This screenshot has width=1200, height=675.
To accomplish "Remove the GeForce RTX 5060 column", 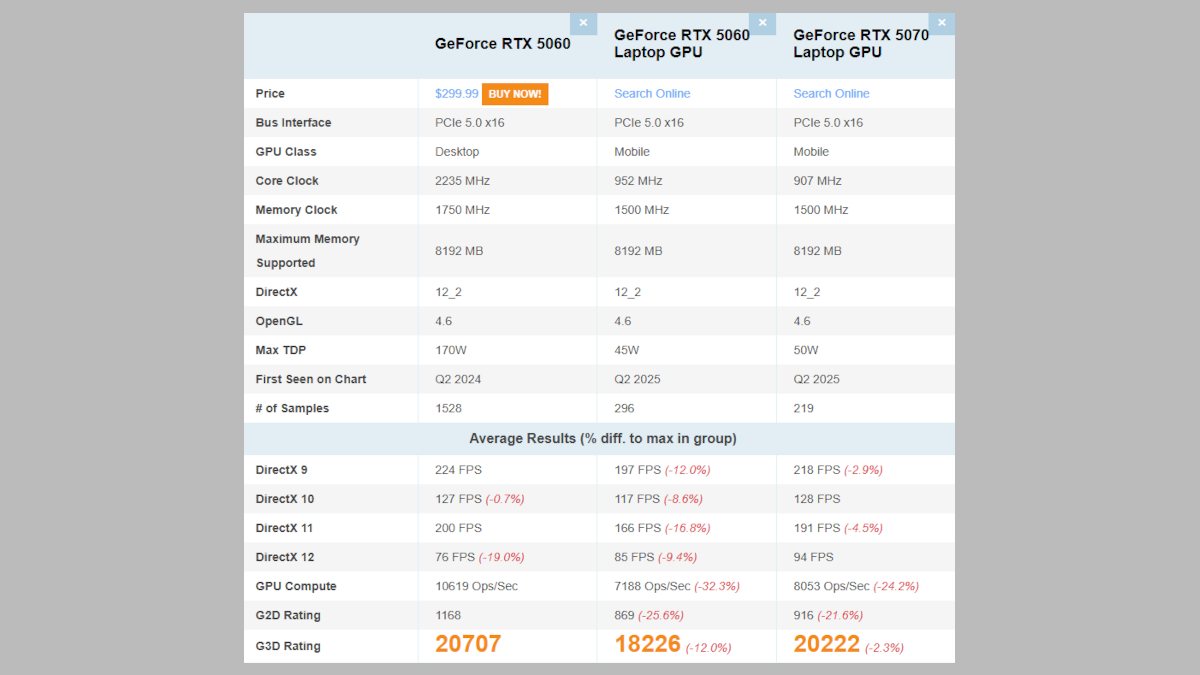I will coord(583,23).
